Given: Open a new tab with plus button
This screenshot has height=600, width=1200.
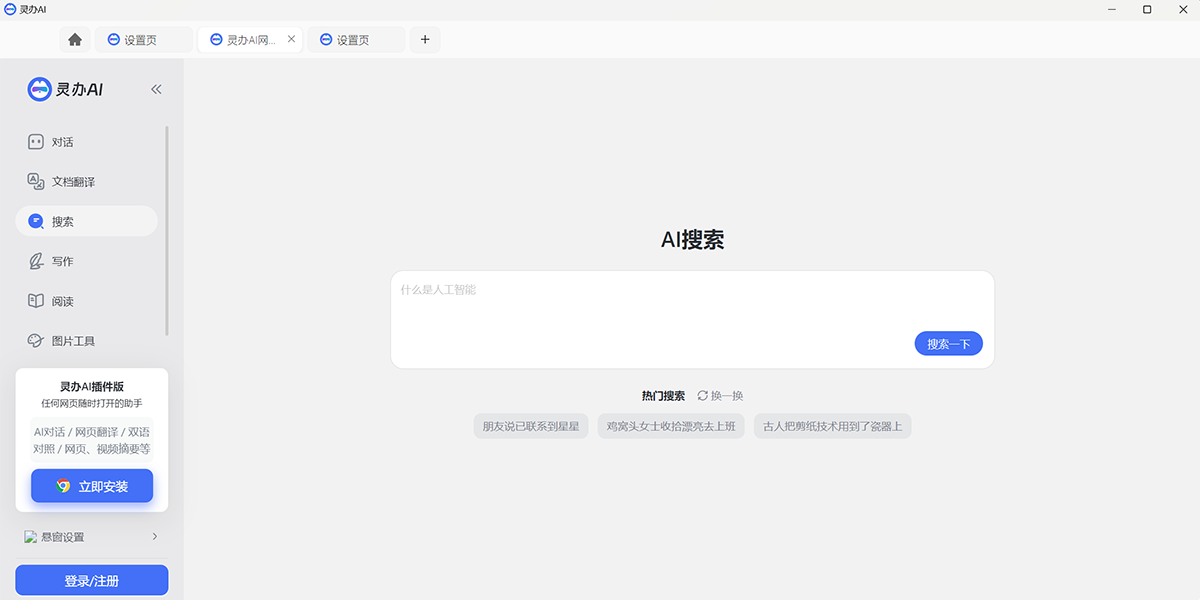Looking at the screenshot, I should [x=425, y=39].
